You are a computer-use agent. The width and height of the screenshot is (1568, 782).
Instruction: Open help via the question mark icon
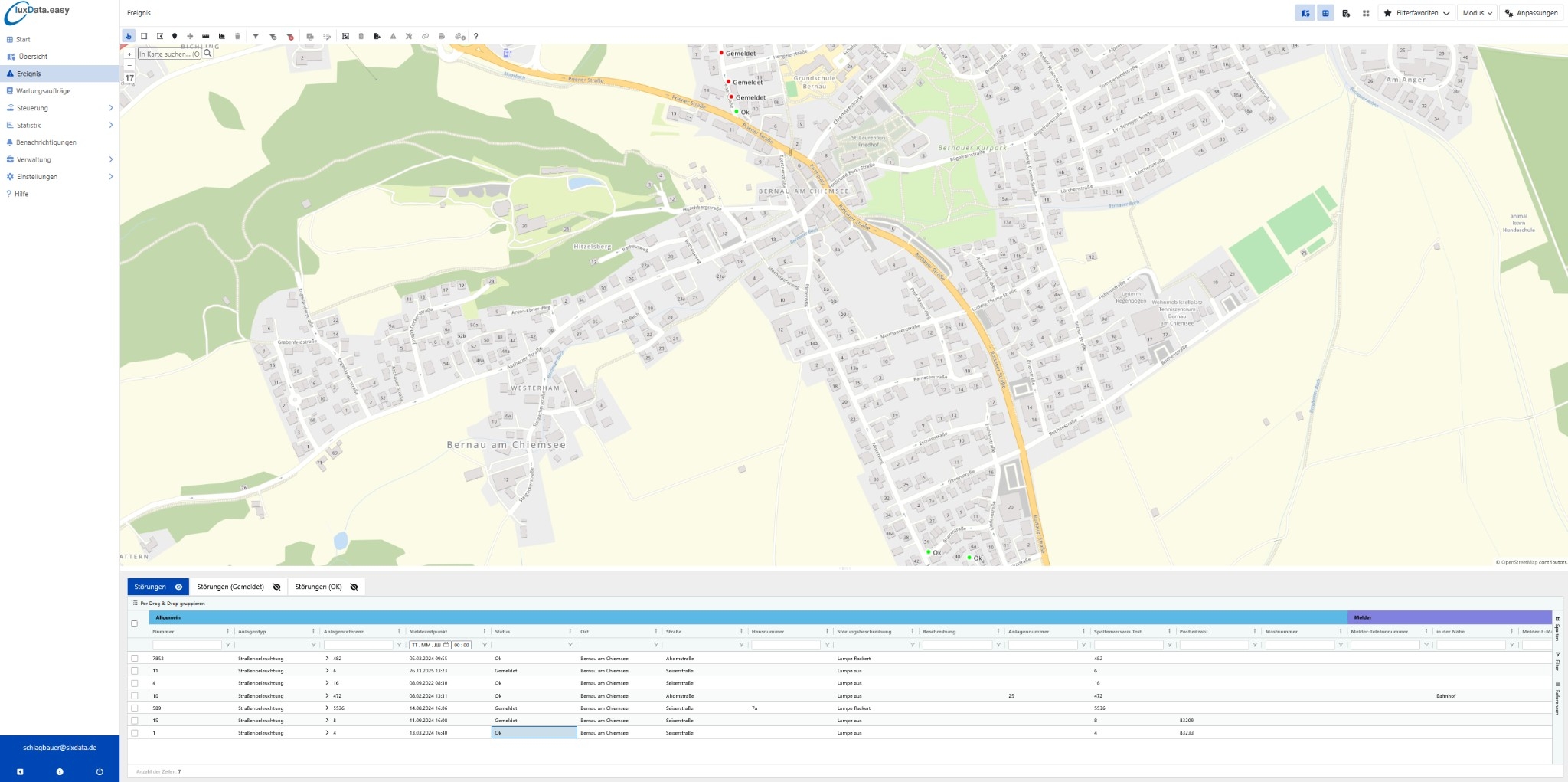click(475, 36)
